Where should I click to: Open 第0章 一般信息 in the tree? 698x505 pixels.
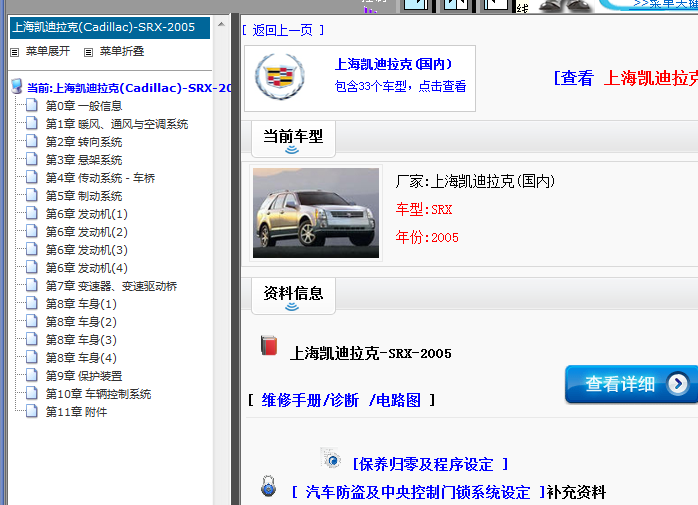point(84,106)
